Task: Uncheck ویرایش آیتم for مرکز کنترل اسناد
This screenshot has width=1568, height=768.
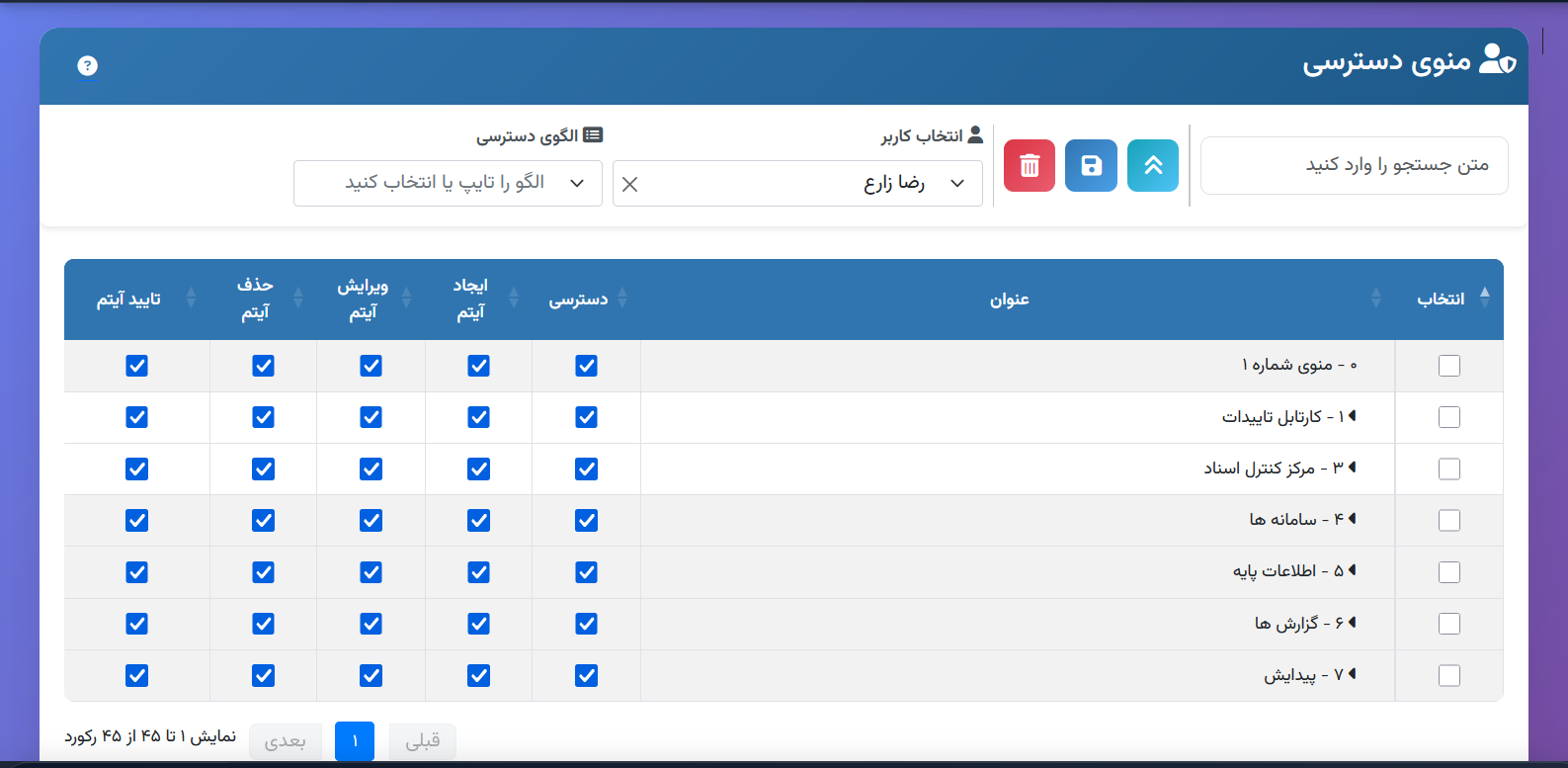Action: (371, 469)
